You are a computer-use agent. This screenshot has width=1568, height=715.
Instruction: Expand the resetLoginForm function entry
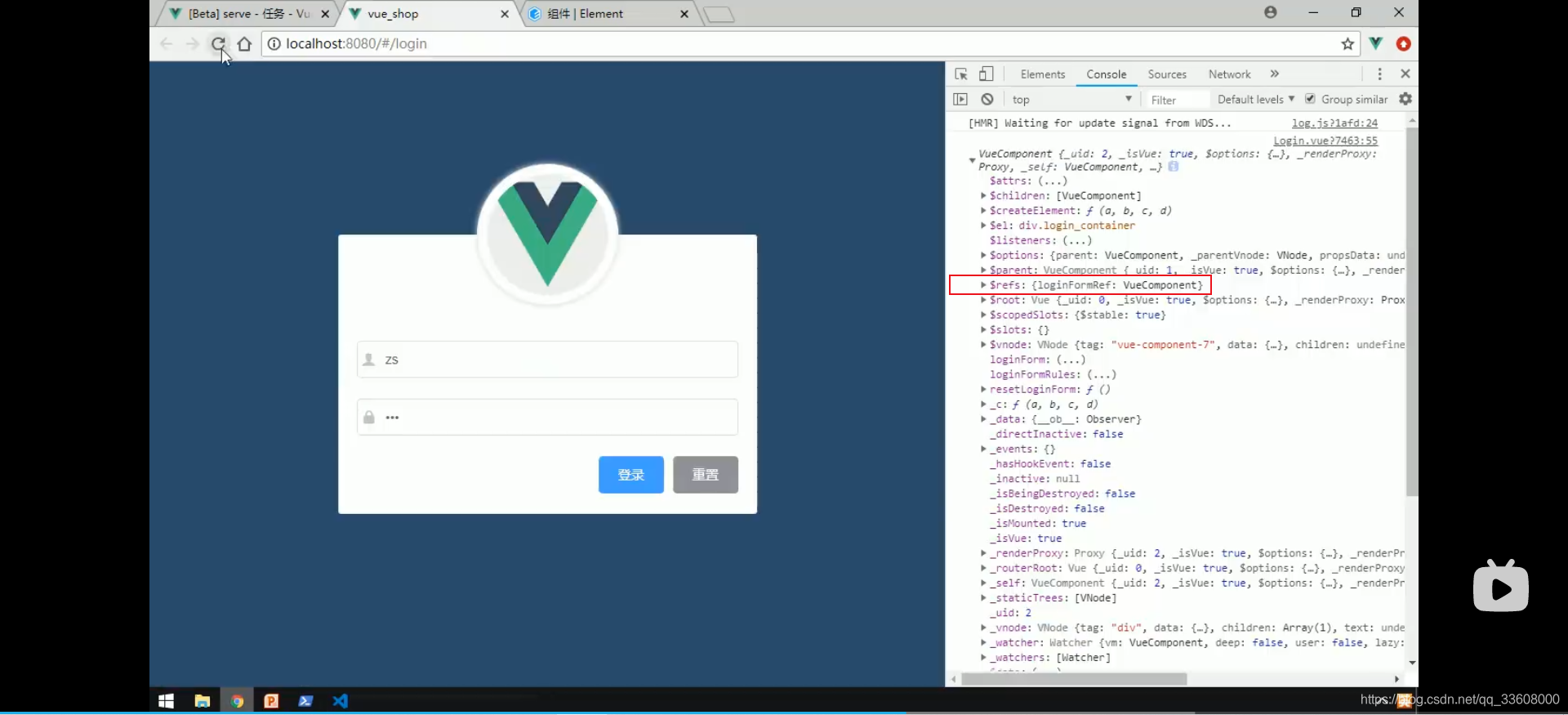[983, 390]
